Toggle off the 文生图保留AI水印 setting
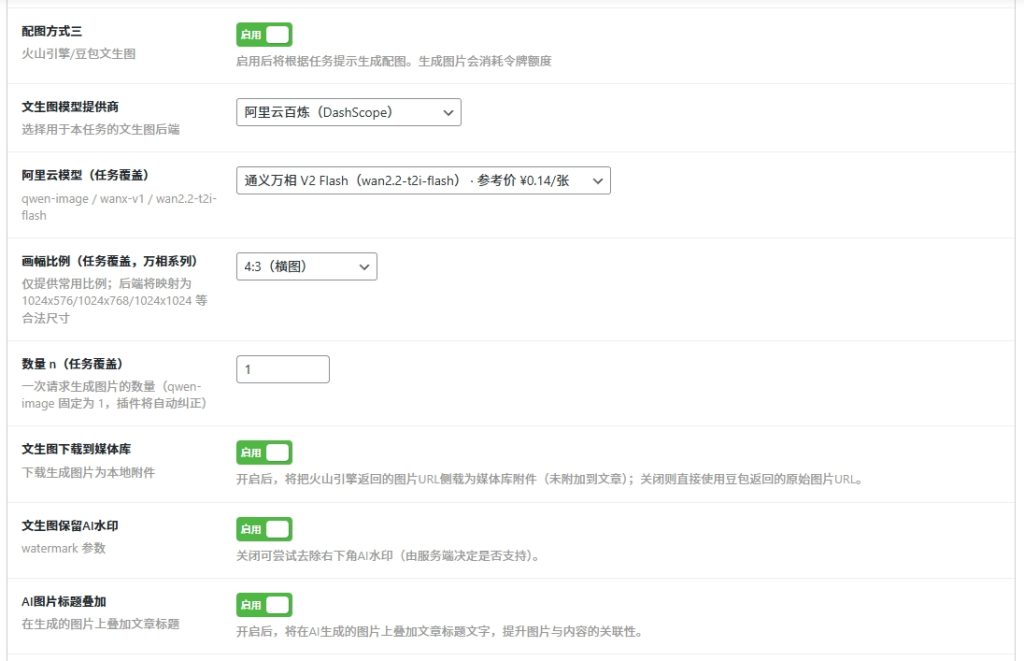 coord(264,528)
